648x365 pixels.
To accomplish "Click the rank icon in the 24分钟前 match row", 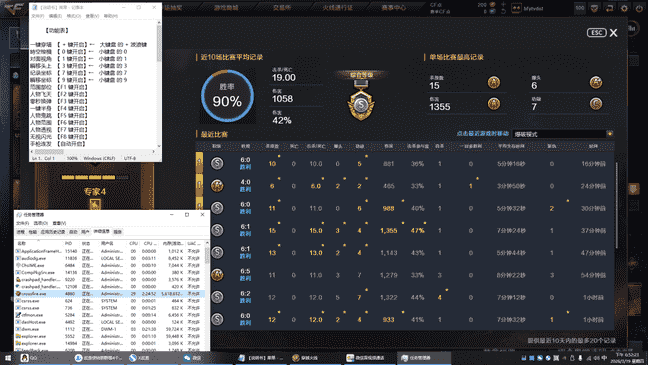I will (x=217, y=186).
